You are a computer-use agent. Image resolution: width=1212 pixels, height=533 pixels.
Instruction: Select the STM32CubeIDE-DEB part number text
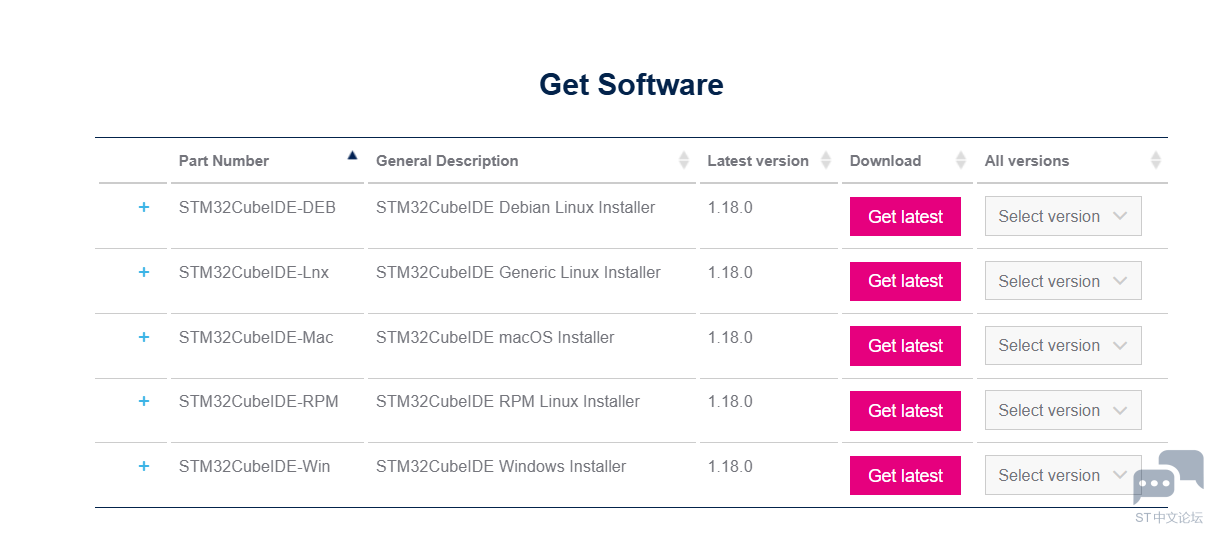point(257,208)
